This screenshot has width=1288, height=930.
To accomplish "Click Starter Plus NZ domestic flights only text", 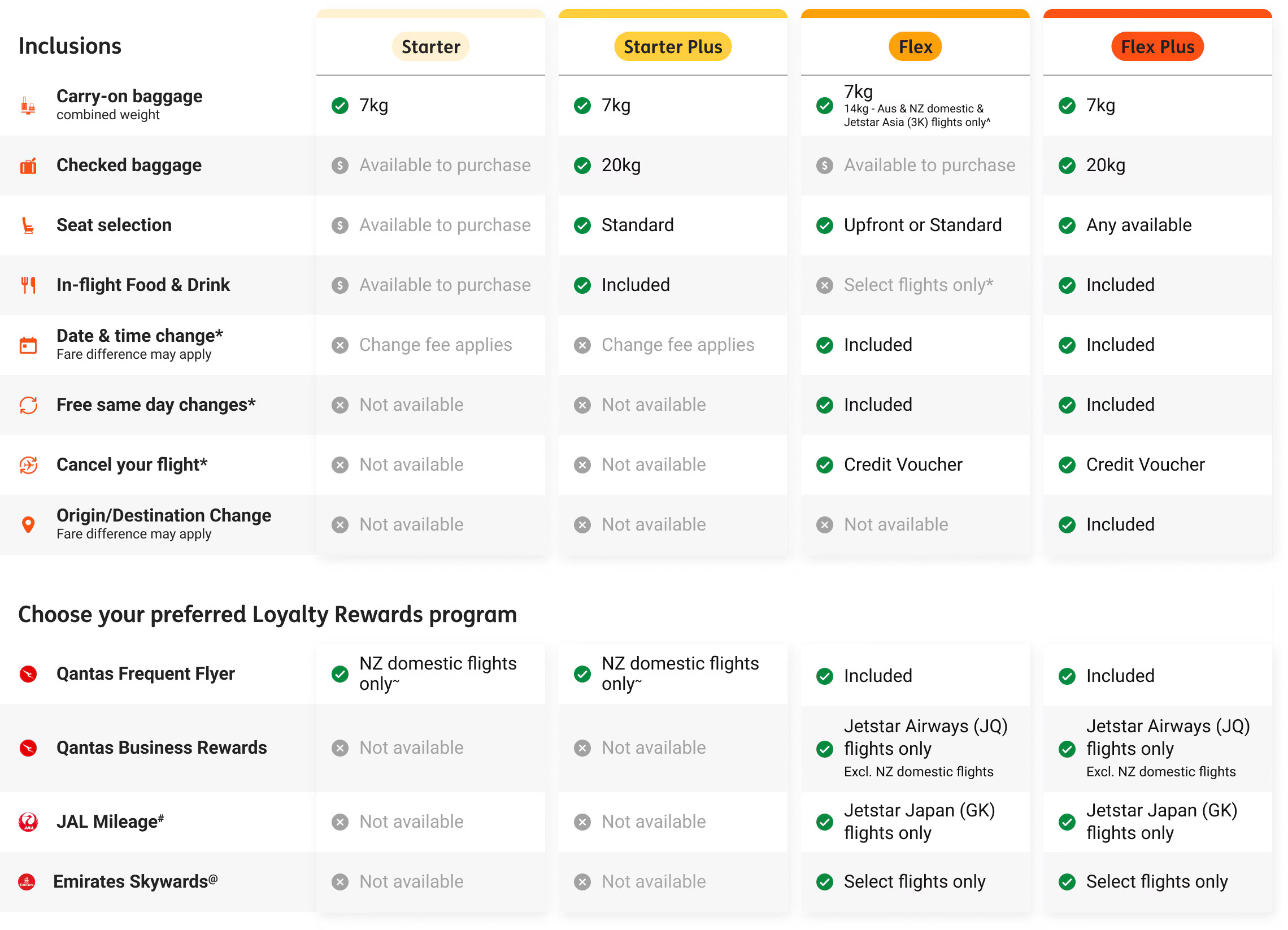I will (680, 675).
